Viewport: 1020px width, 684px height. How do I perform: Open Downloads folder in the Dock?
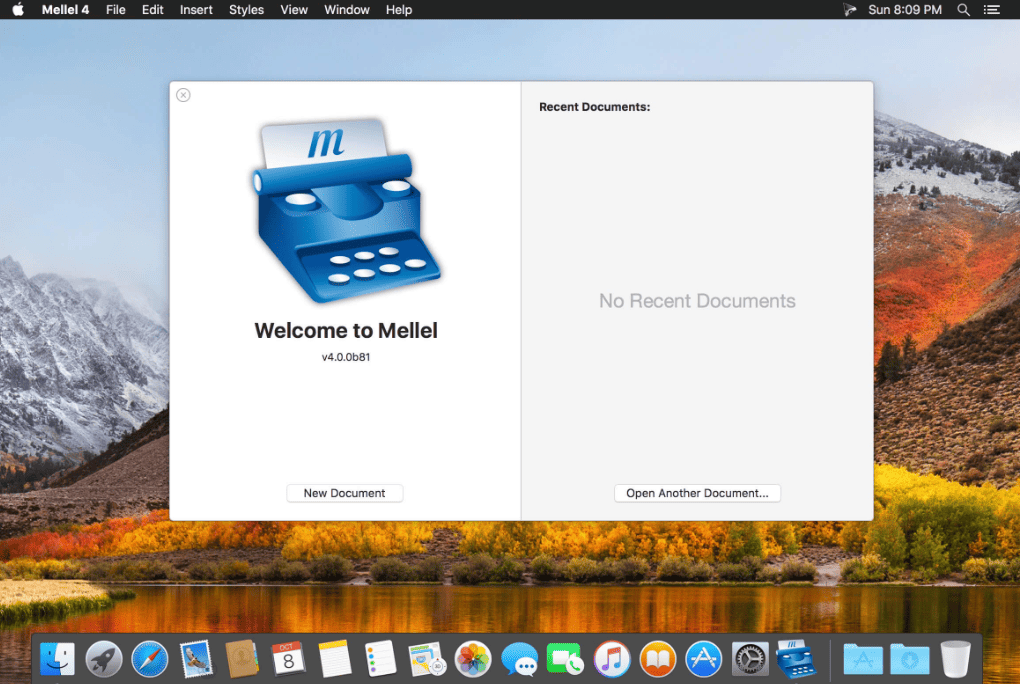(909, 659)
